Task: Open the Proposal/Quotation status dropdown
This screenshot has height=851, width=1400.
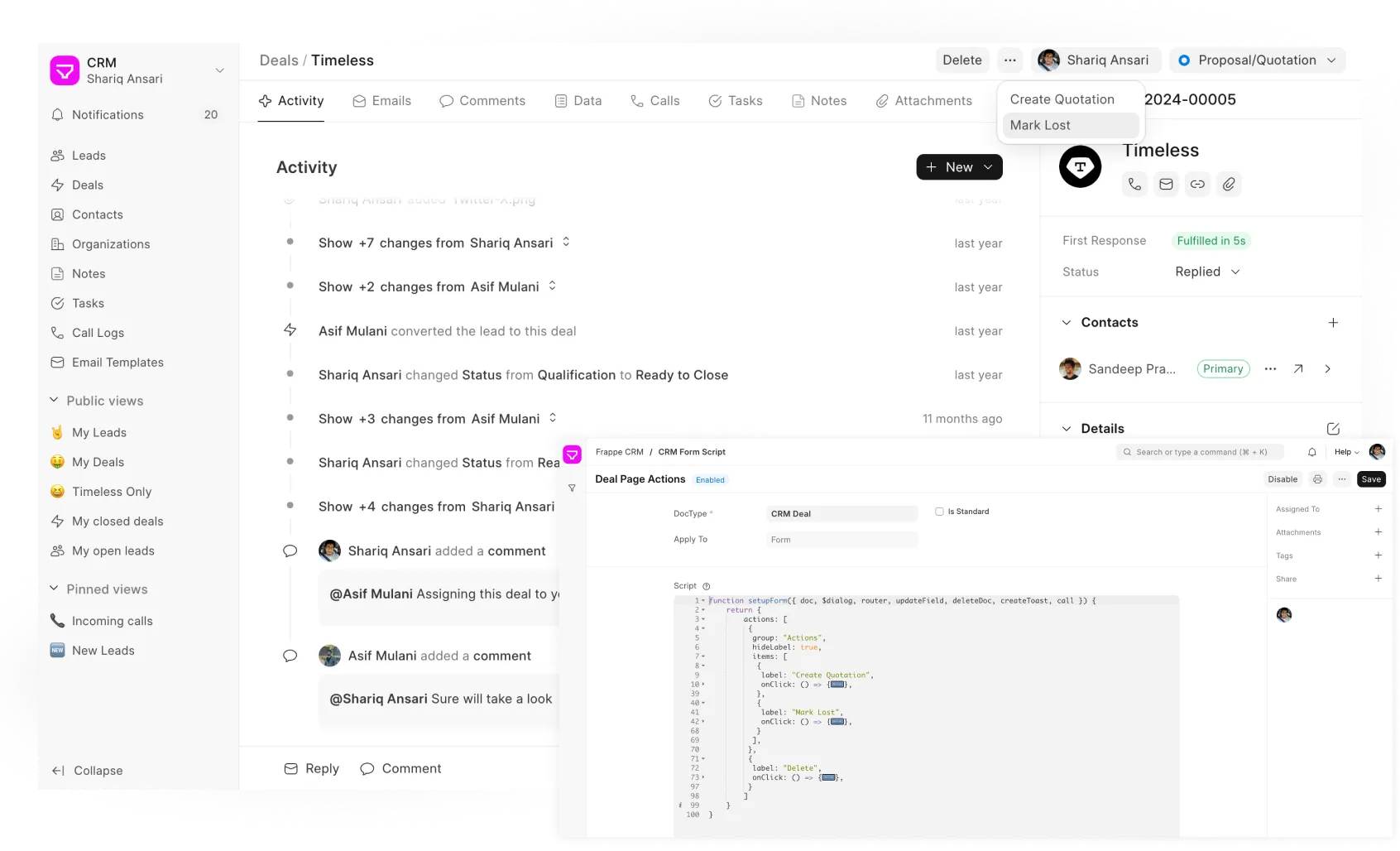Action: pyautogui.click(x=1257, y=60)
